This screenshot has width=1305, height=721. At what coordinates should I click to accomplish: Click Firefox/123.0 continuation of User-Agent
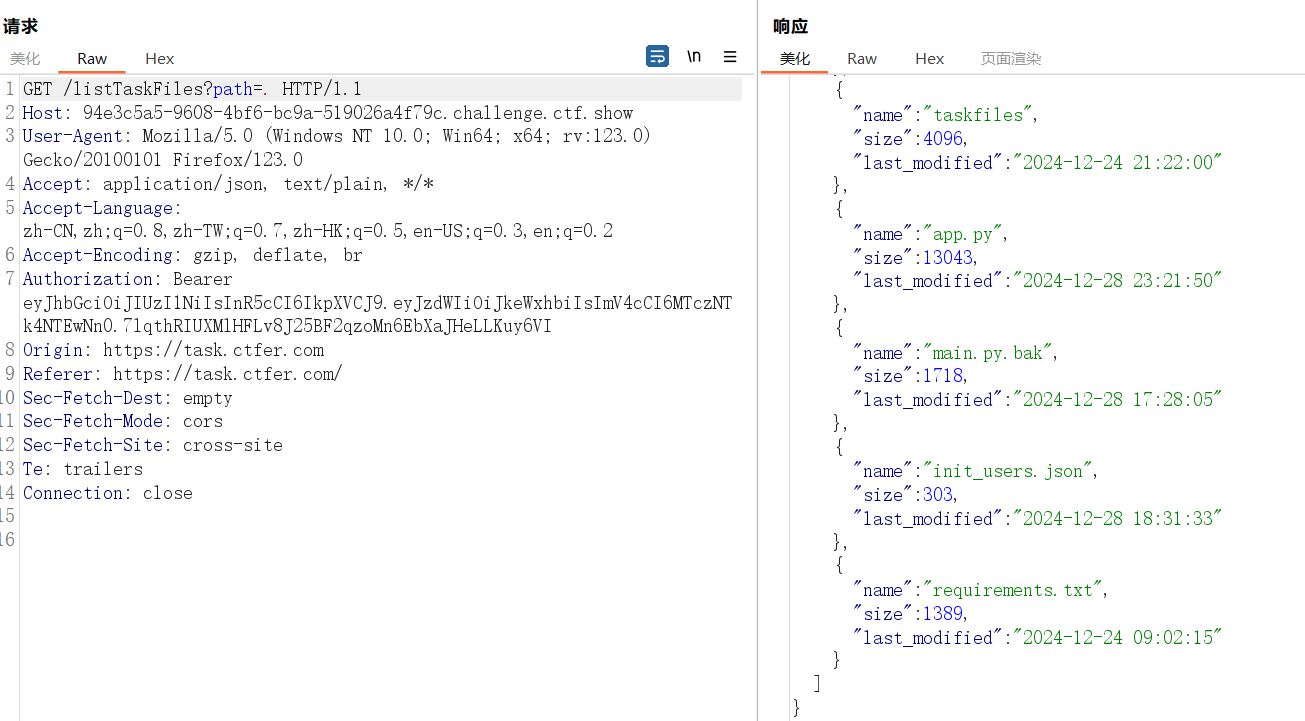click(163, 160)
